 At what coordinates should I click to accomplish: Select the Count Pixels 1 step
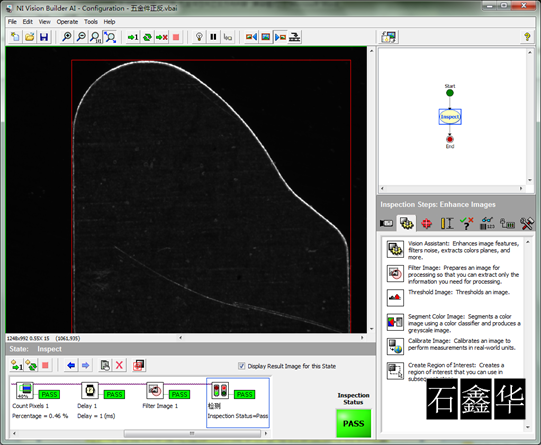tap(36, 400)
